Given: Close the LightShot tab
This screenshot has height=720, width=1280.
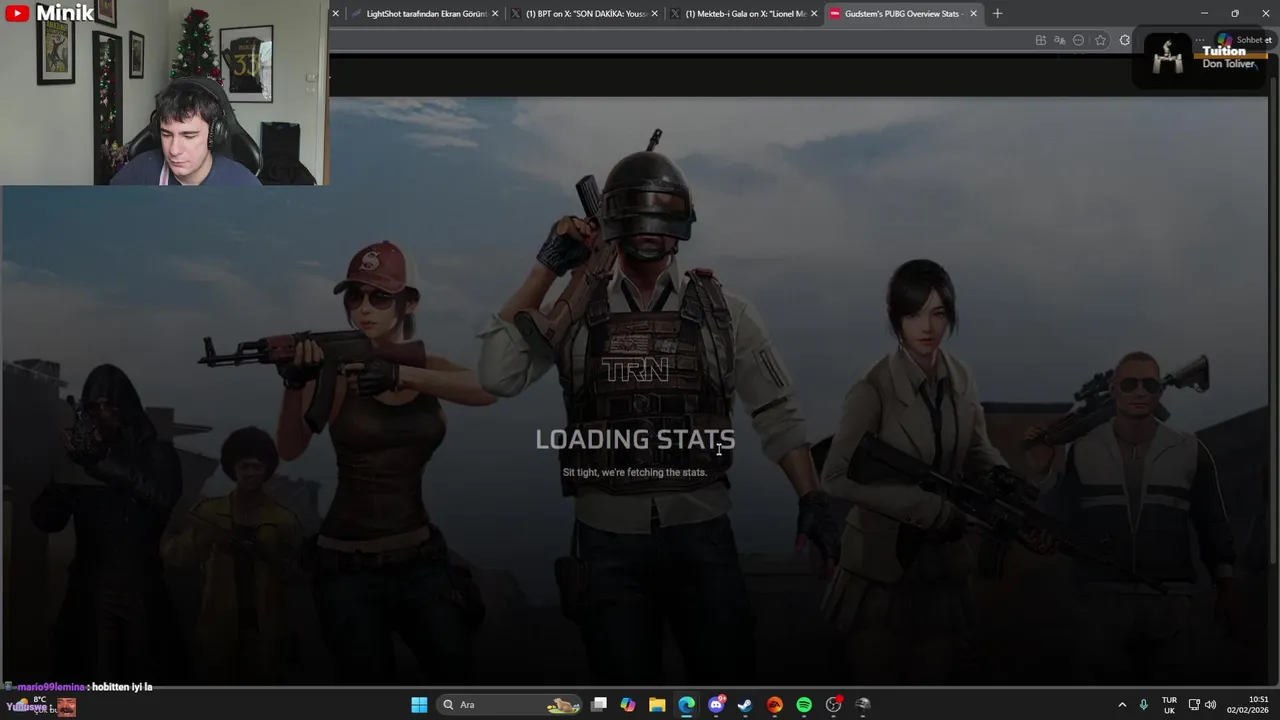Looking at the screenshot, I should click(495, 14).
